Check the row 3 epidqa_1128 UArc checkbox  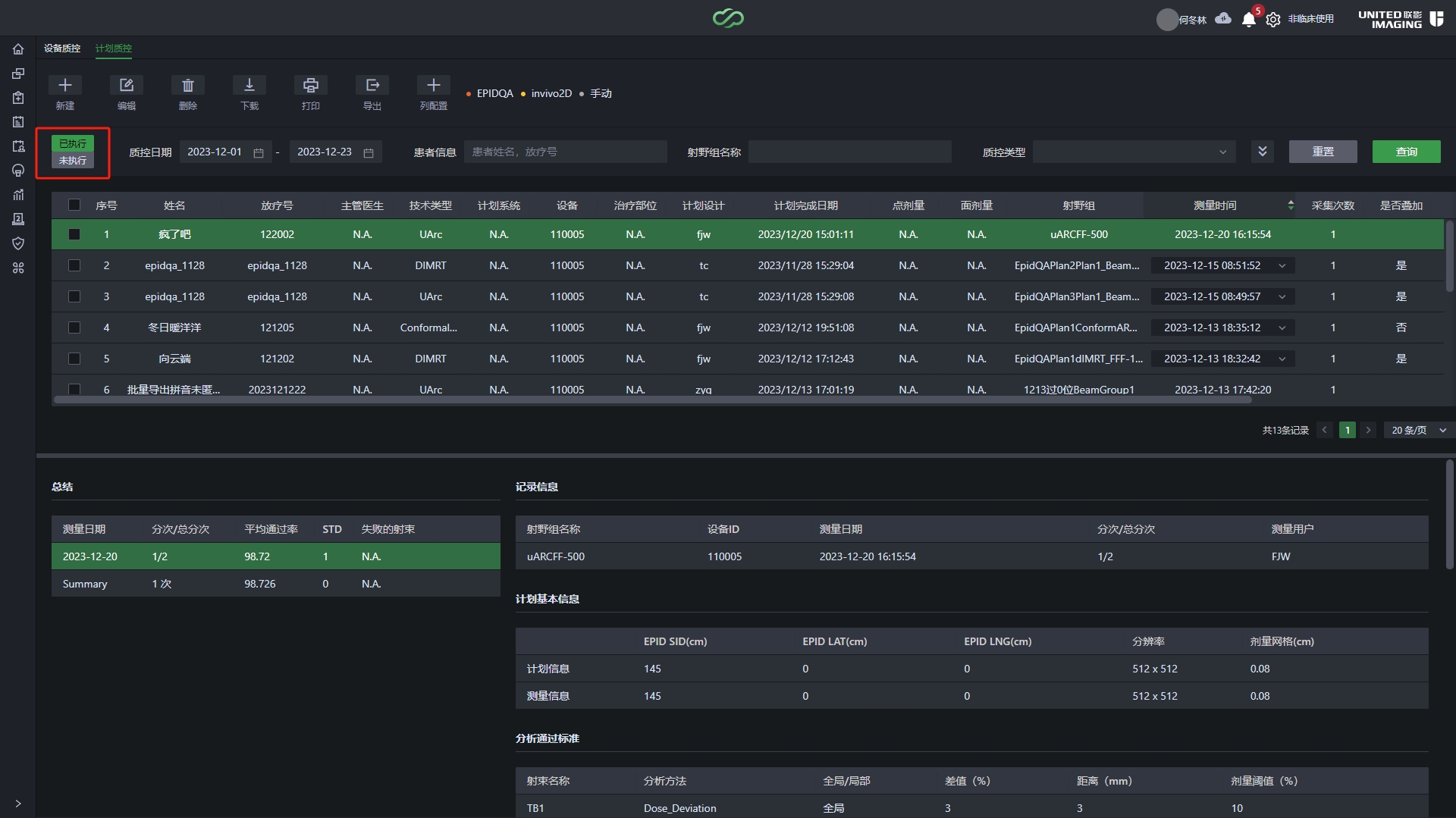(x=74, y=296)
